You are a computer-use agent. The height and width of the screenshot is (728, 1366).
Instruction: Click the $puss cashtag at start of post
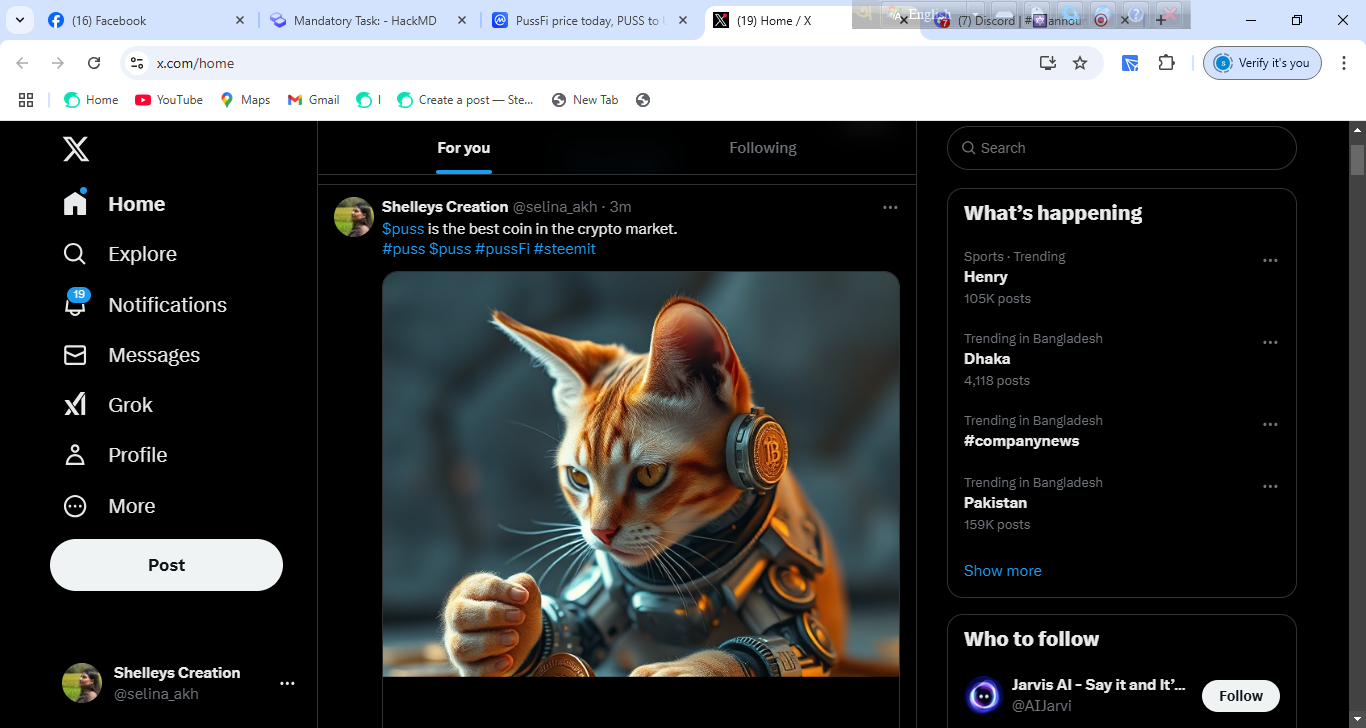click(x=403, y=229)
